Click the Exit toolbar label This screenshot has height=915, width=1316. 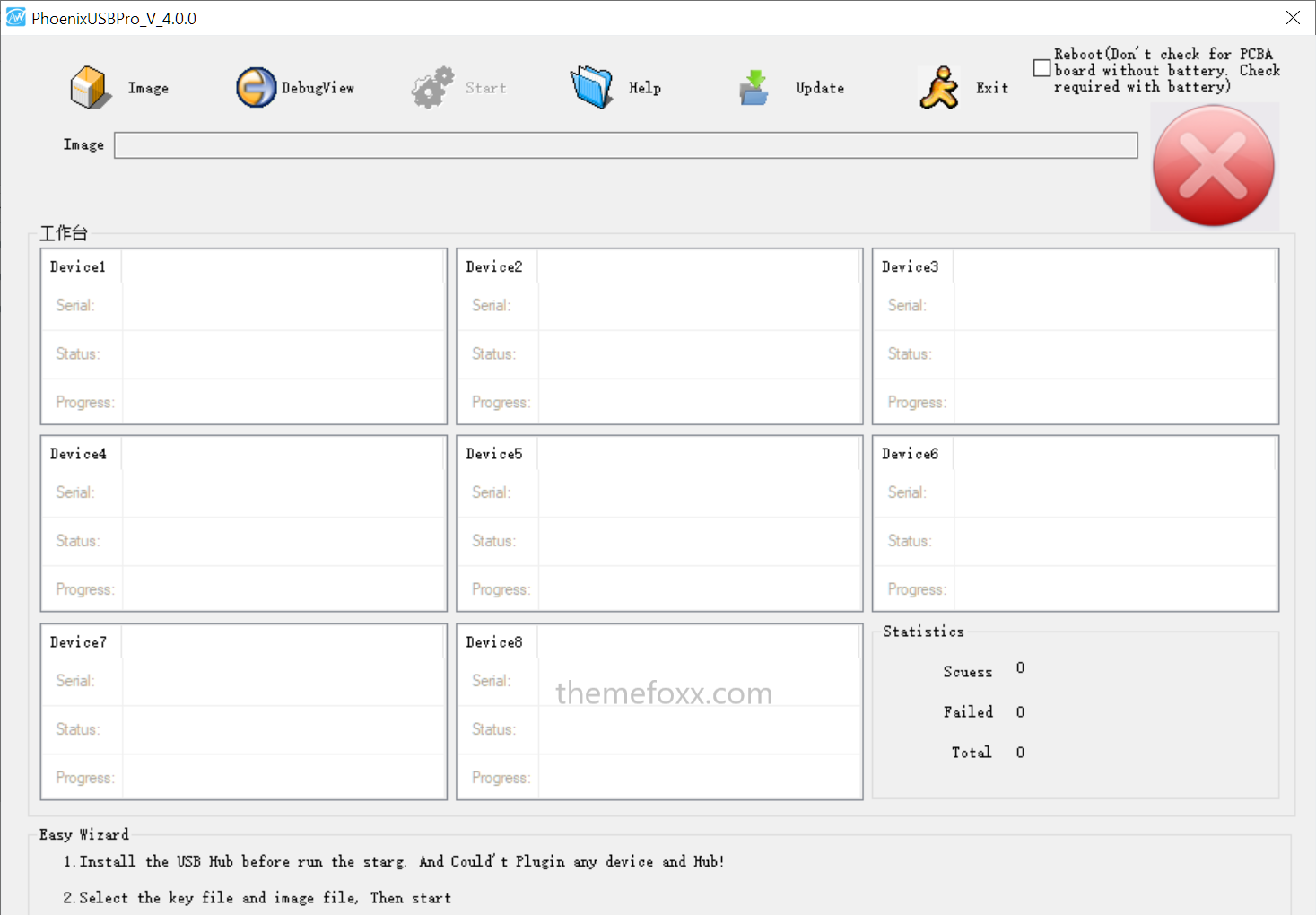[x=992, y=88]
